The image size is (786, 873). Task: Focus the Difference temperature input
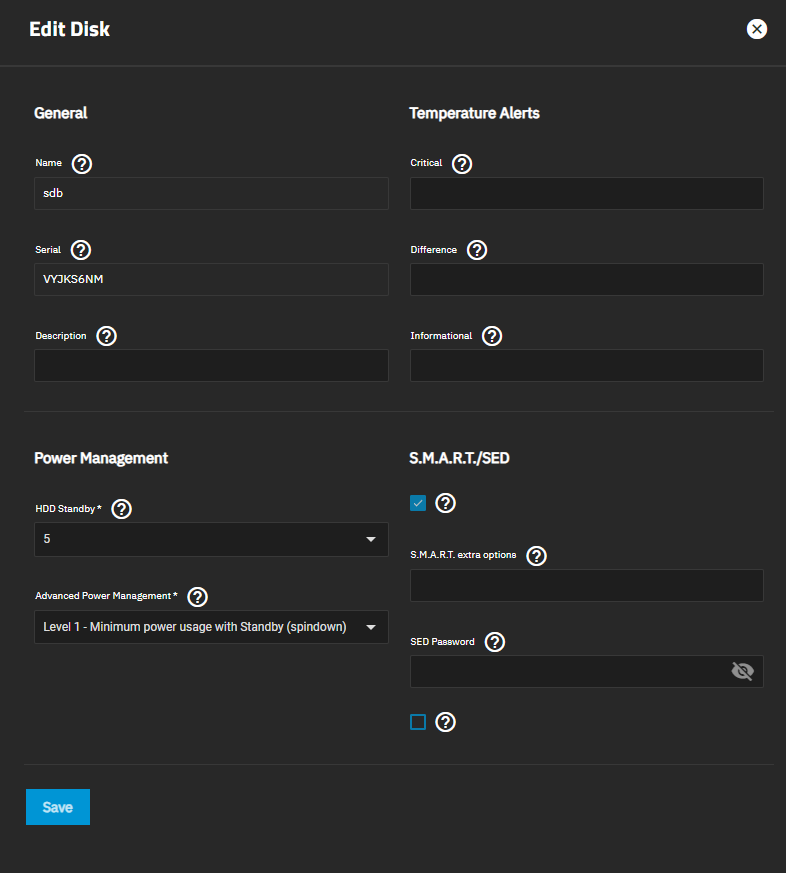point(587,279)
